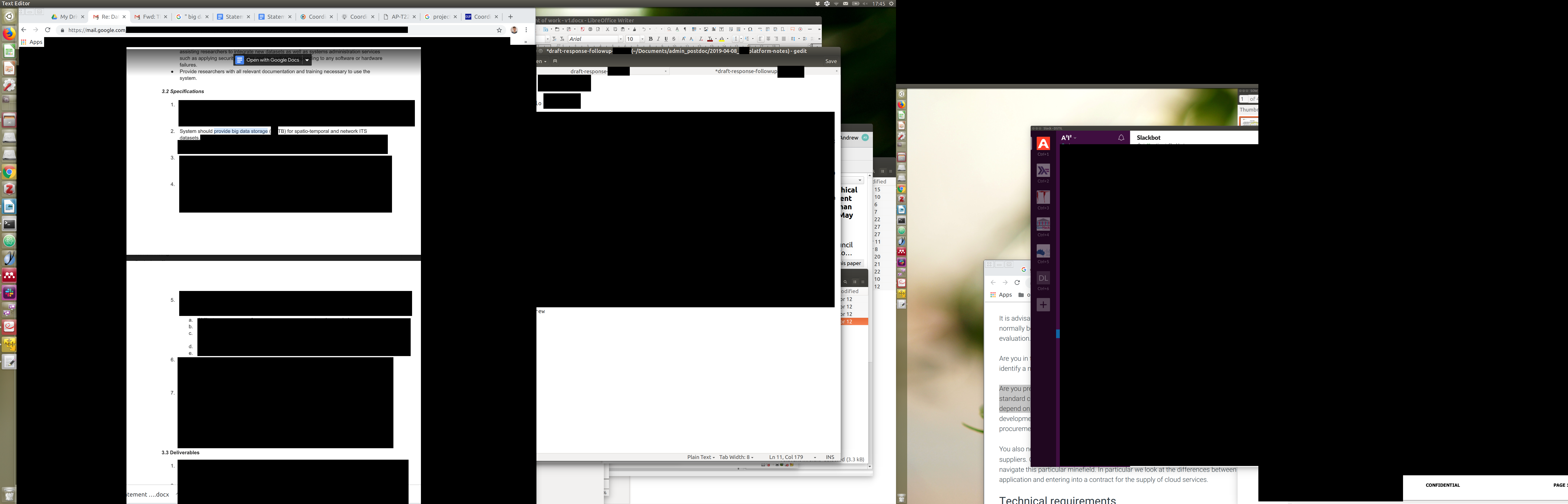1568x504 pixels.
Task: Click the Bold icon in LibreOffice Writer
Action: [651, 39]
